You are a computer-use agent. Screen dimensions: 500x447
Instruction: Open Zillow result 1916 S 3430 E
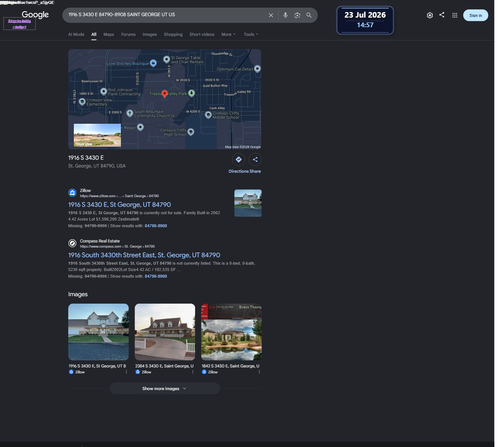click(119, 205)
